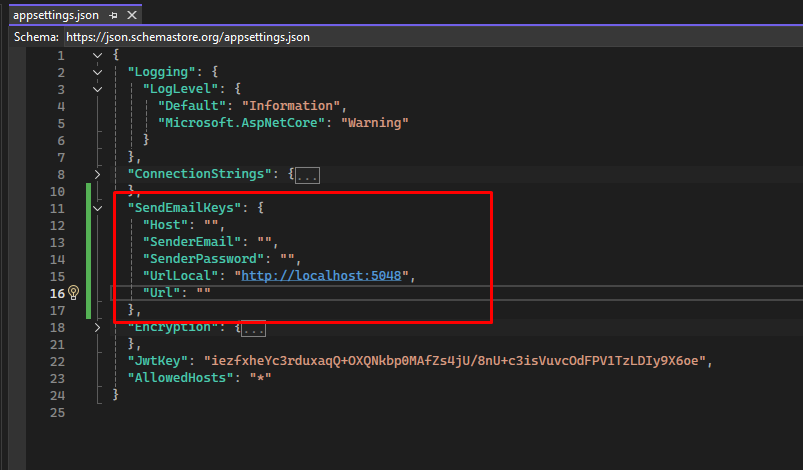Click the "Information" value text
The image size is (803, 470).
pos(291,105)
